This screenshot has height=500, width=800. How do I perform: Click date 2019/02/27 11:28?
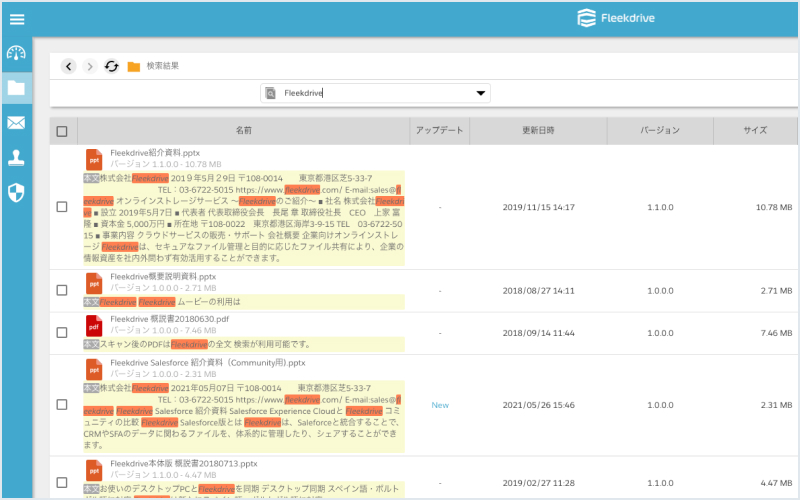tap(538, 483)
